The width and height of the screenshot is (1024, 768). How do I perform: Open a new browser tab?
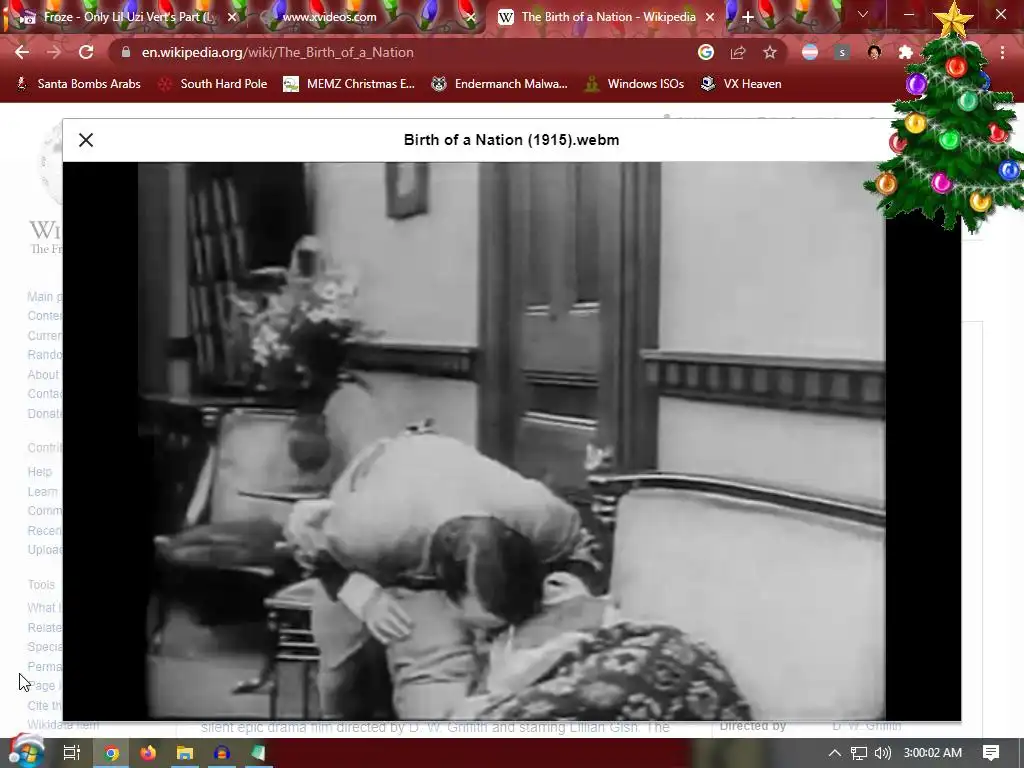[748, 17]
